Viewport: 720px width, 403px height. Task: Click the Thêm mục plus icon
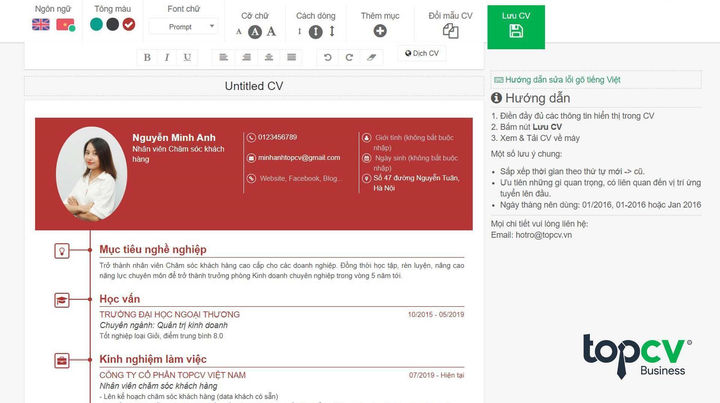[380, 31]
